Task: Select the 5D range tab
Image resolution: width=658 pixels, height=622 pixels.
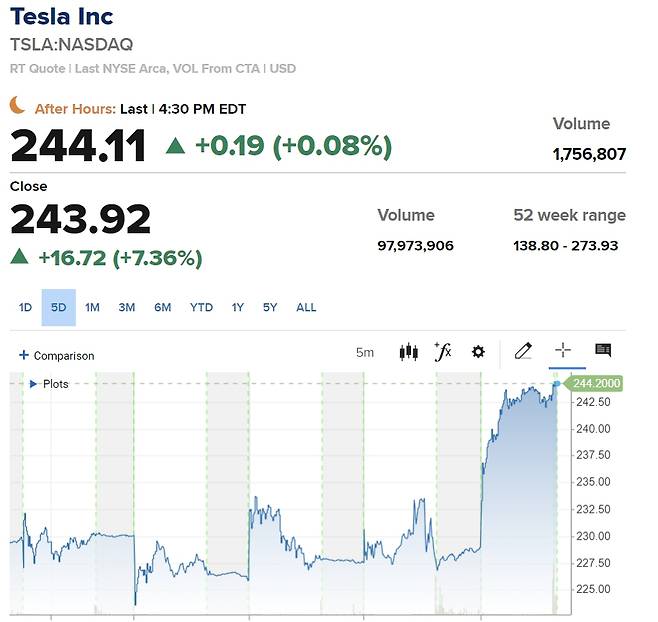Action: pyautogui.click(x=58, y=308)
